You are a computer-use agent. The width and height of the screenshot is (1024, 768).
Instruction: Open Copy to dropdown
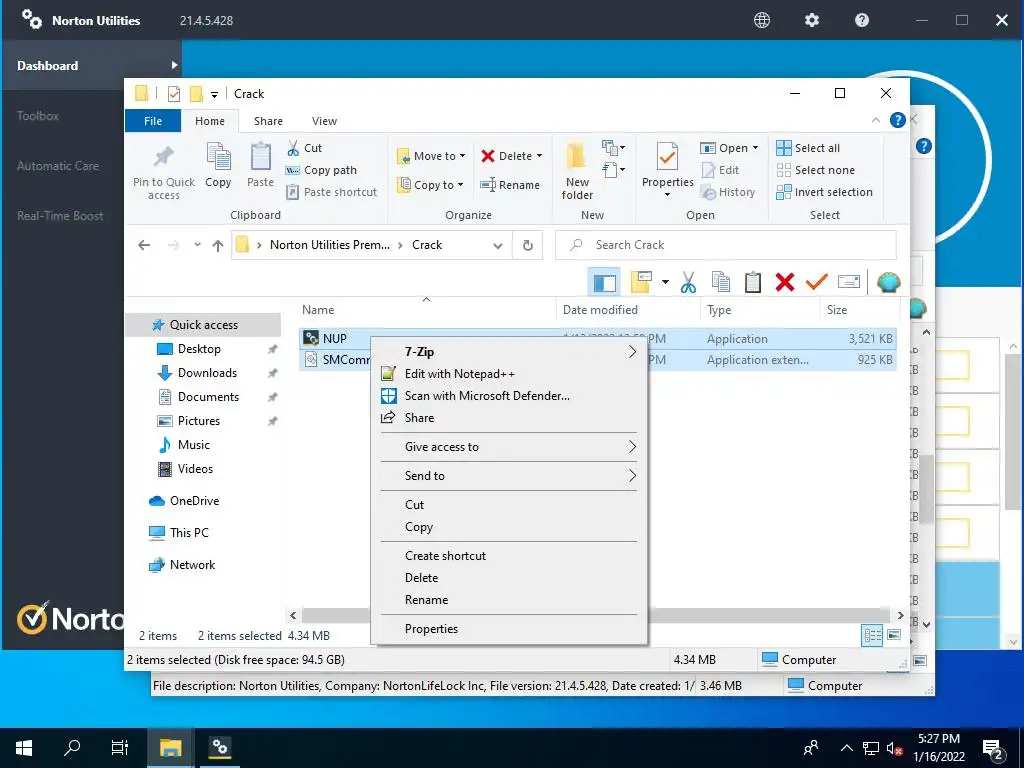coord(432,185)
